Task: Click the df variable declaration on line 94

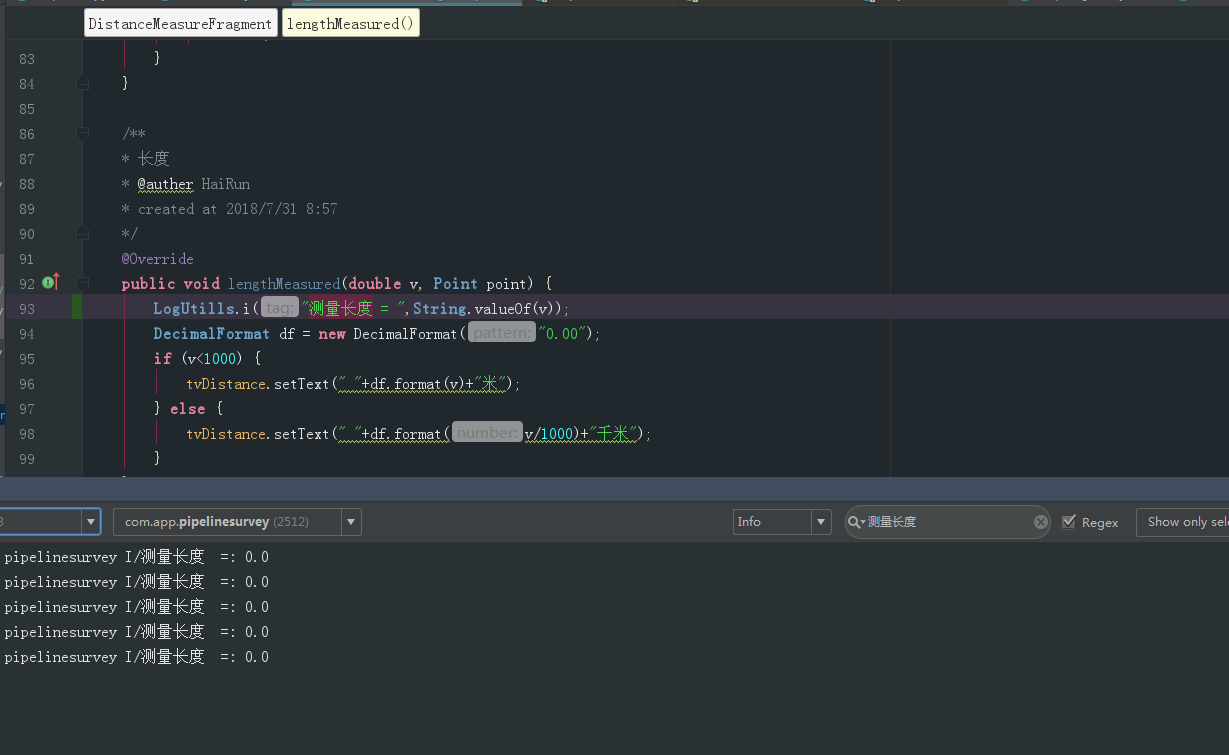Action: click(287, 334)
